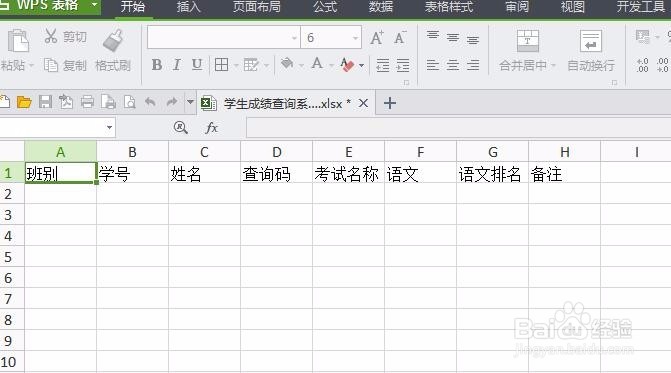Click the fx insert function button
This screenshot has width=671, height=373.
point(211,127)
